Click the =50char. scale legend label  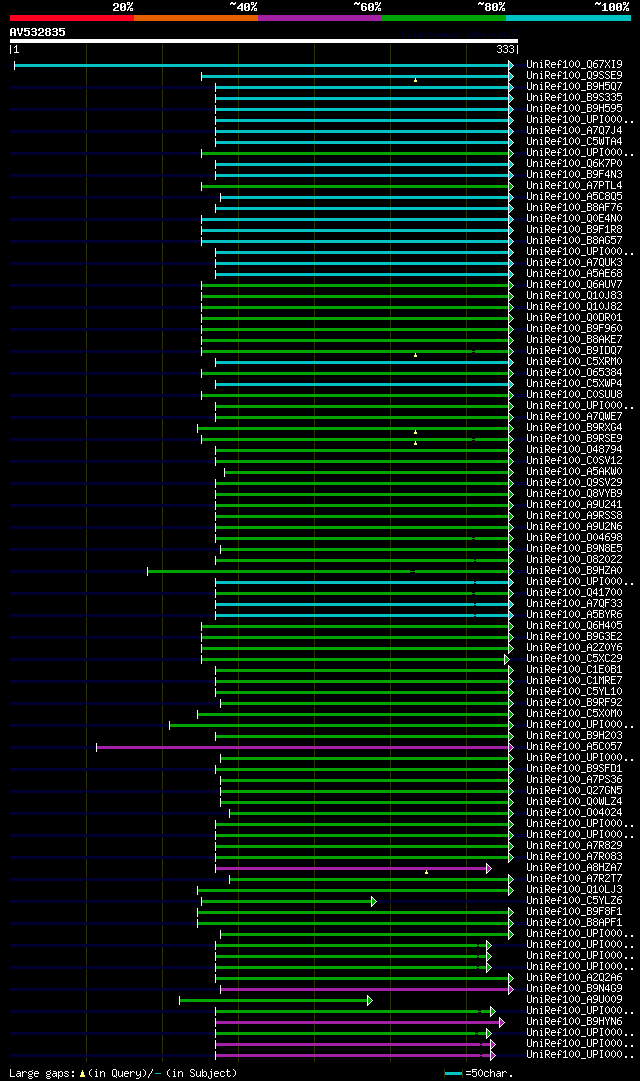(489, 1073)
